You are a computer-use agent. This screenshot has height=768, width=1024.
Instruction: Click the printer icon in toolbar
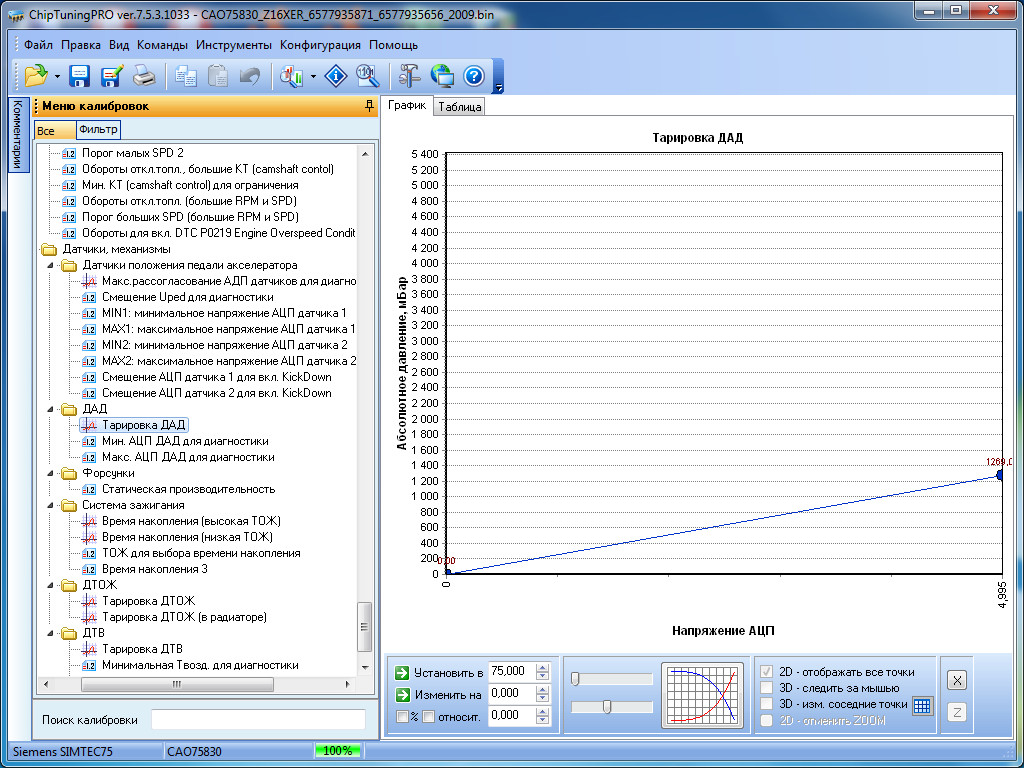144,76
